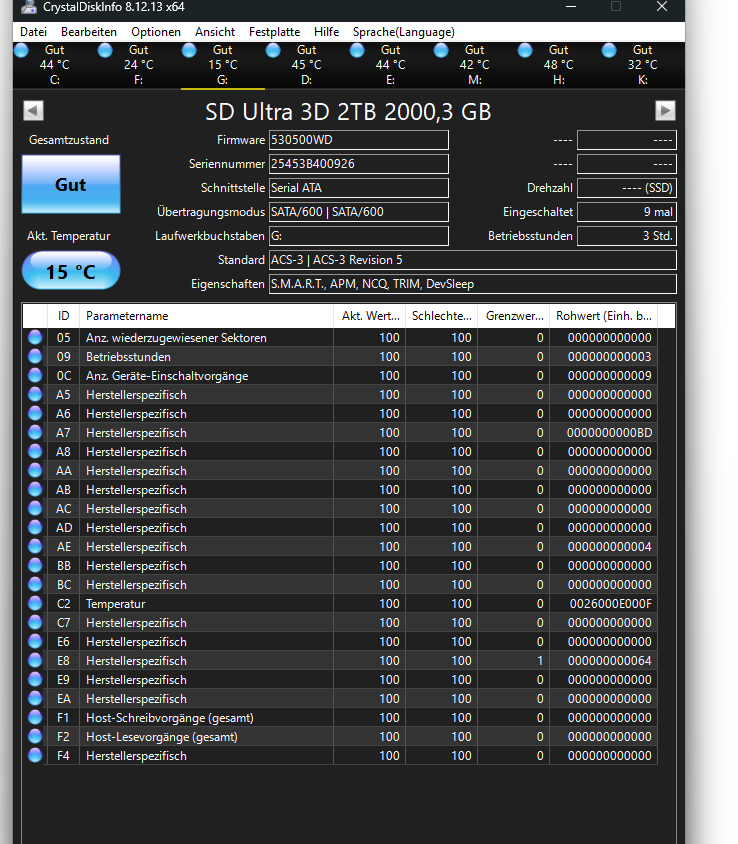Select row Anz. wiederzugewiesener Sektoren
The image size is (738, 844).
(x=340, y=337)
